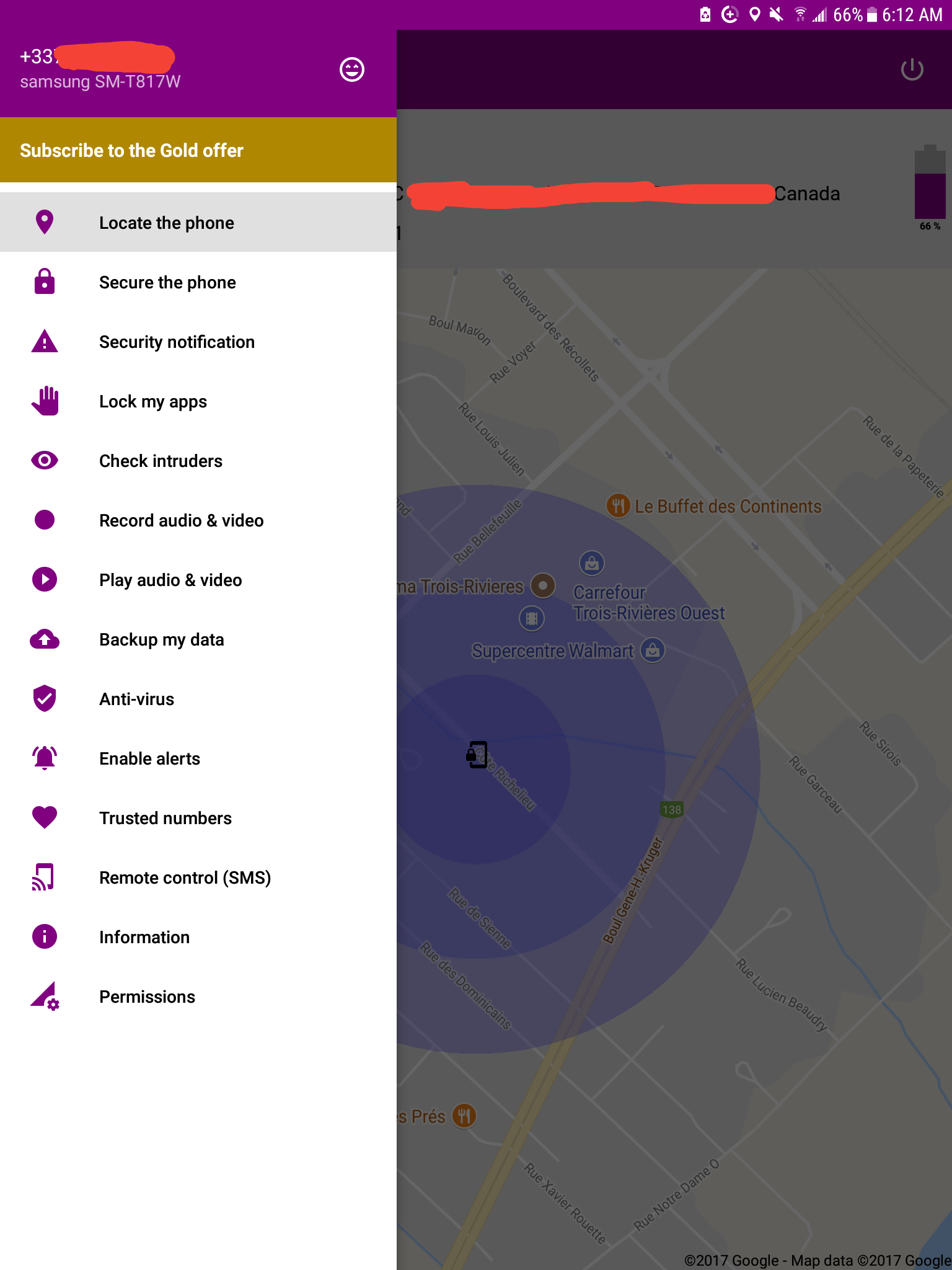Image resolution: width=952 pixels, height=1270 pixels.
Task: Tap the Information circle icon
Action: [x=45, y=936]
